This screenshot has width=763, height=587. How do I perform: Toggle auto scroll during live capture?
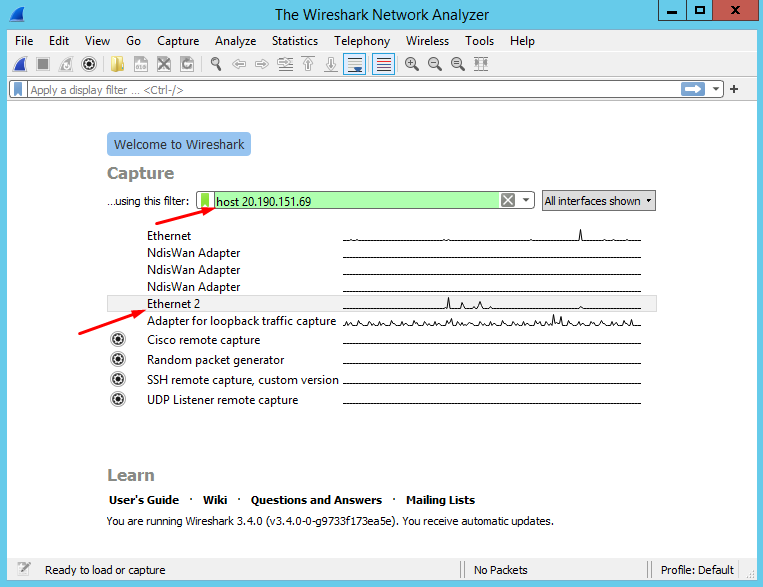[355, 64]
